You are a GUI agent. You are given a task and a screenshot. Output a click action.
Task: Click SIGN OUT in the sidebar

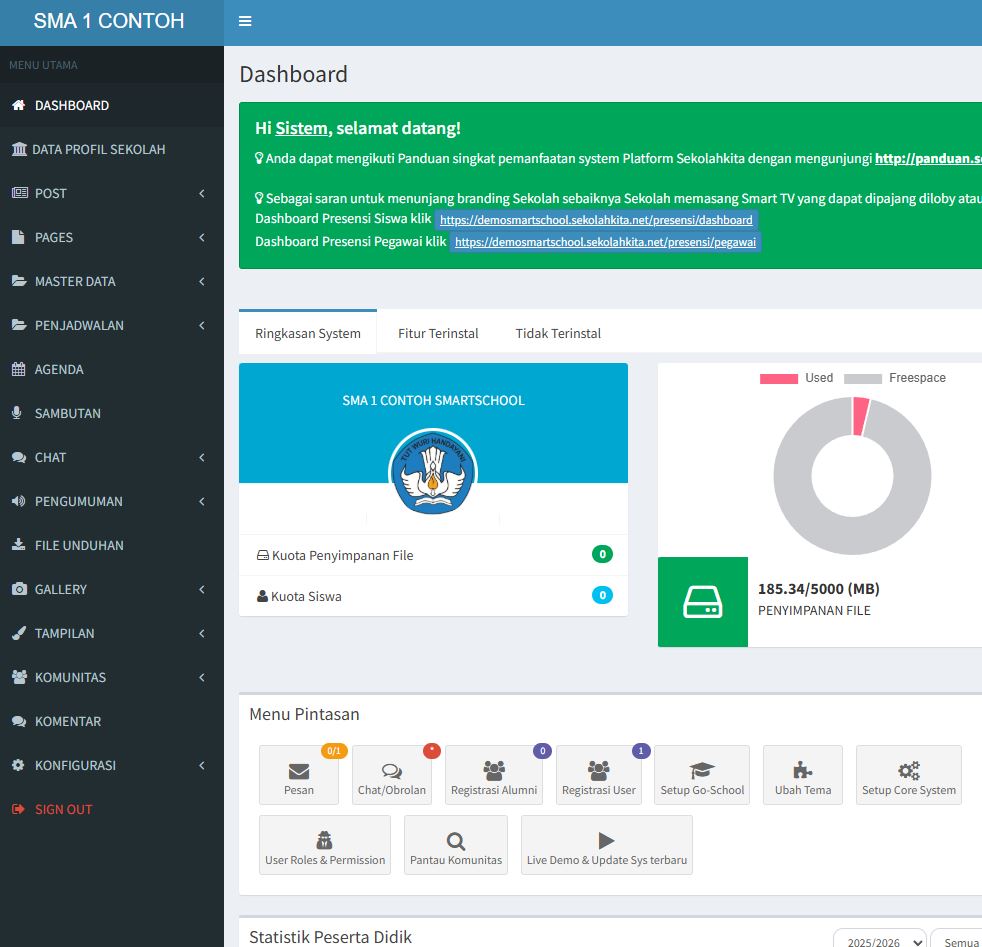(x=63, y=809)
